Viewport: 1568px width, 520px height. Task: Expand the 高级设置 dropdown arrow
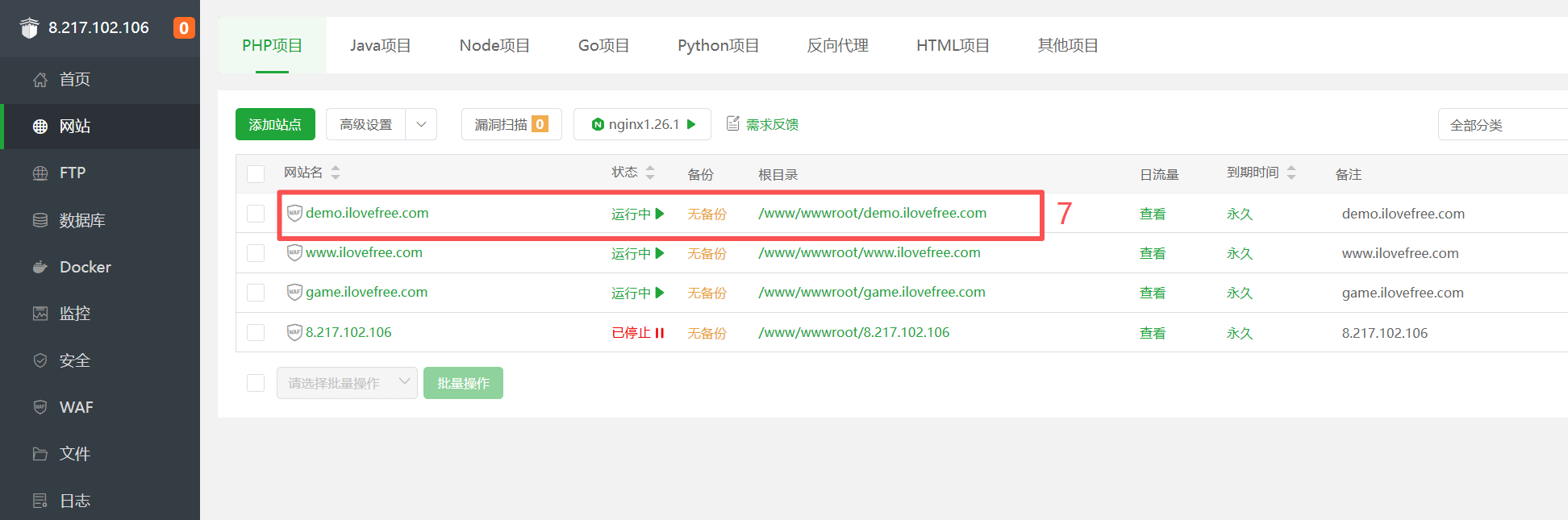tap(421, 124)
